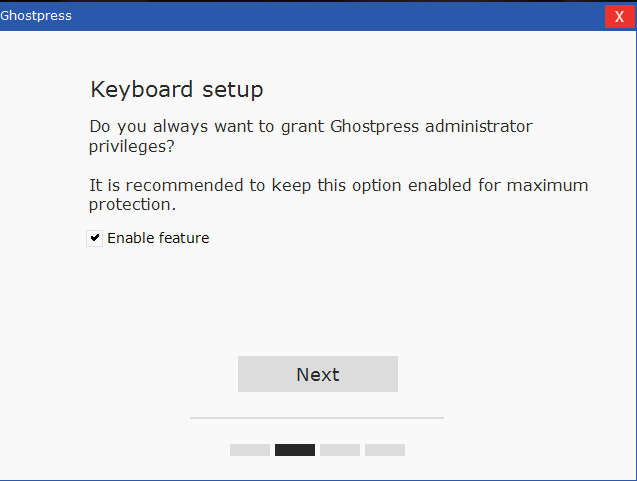
Task: Click the "Enable feature" label text
Action: tap(158, 238)
